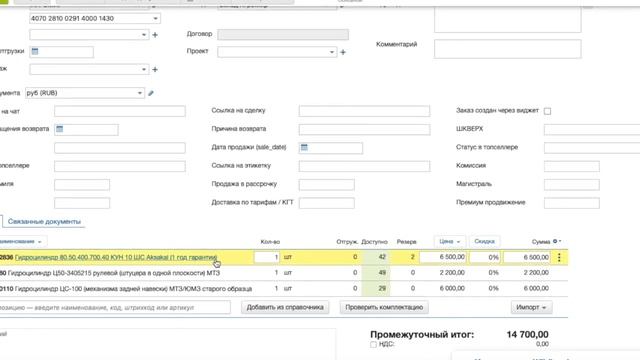Open the gear settings next to Сумма
This screenshot has height=360, width=640.
coord(557,242)
